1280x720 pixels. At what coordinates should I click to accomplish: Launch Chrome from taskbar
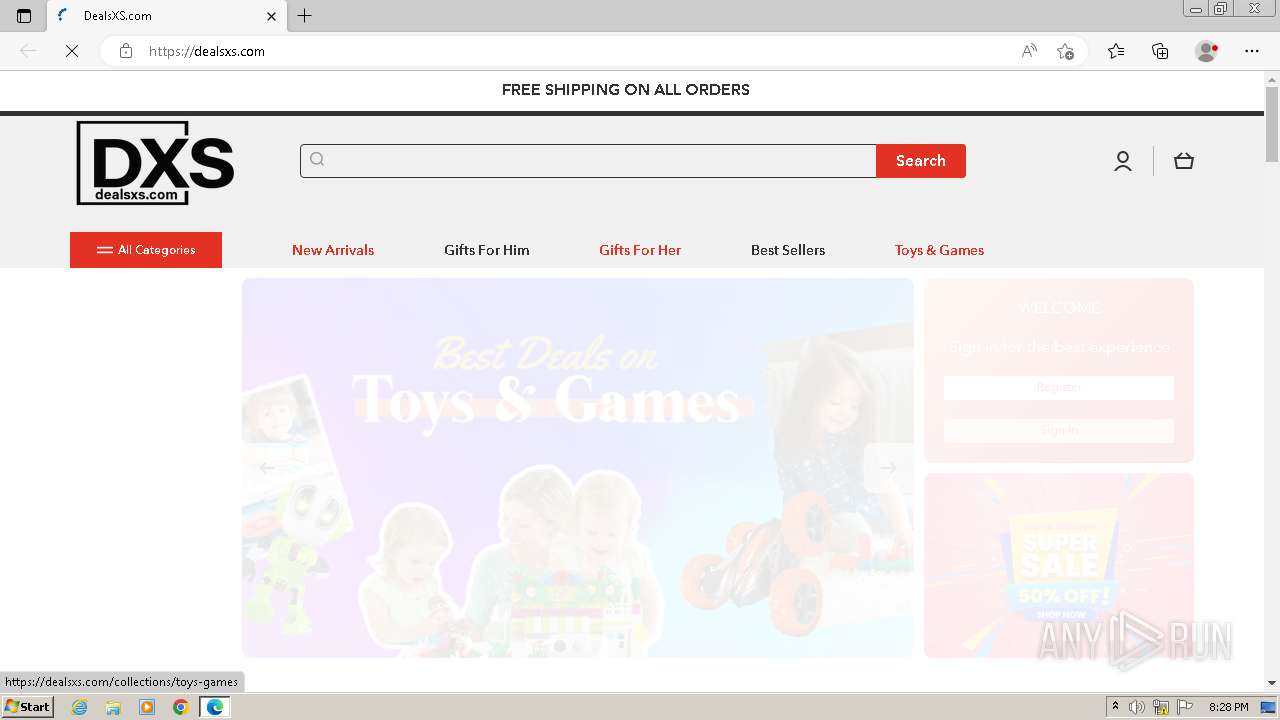[x=181, y=707]
